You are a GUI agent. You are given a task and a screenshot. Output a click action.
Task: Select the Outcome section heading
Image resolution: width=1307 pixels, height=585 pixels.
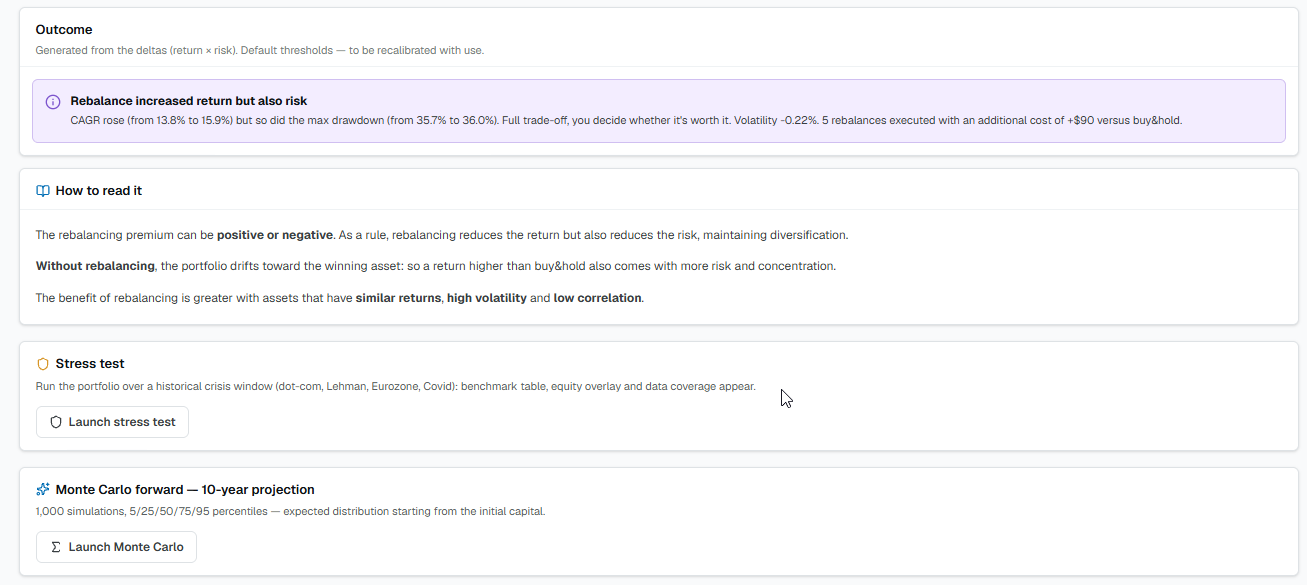(64, 30)
